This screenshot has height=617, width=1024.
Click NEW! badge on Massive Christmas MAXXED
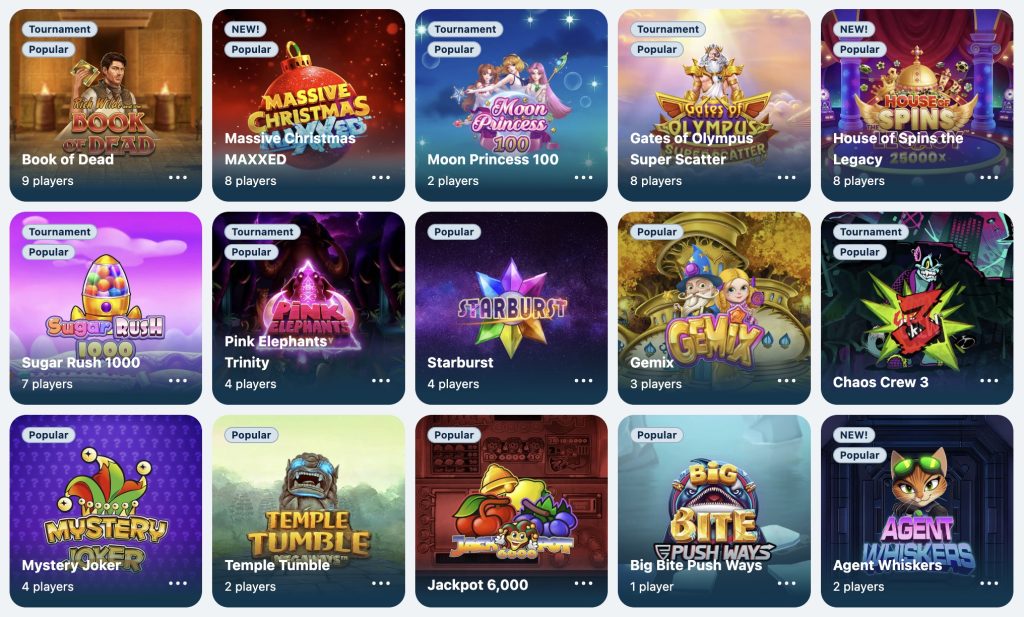coord(246,29)
